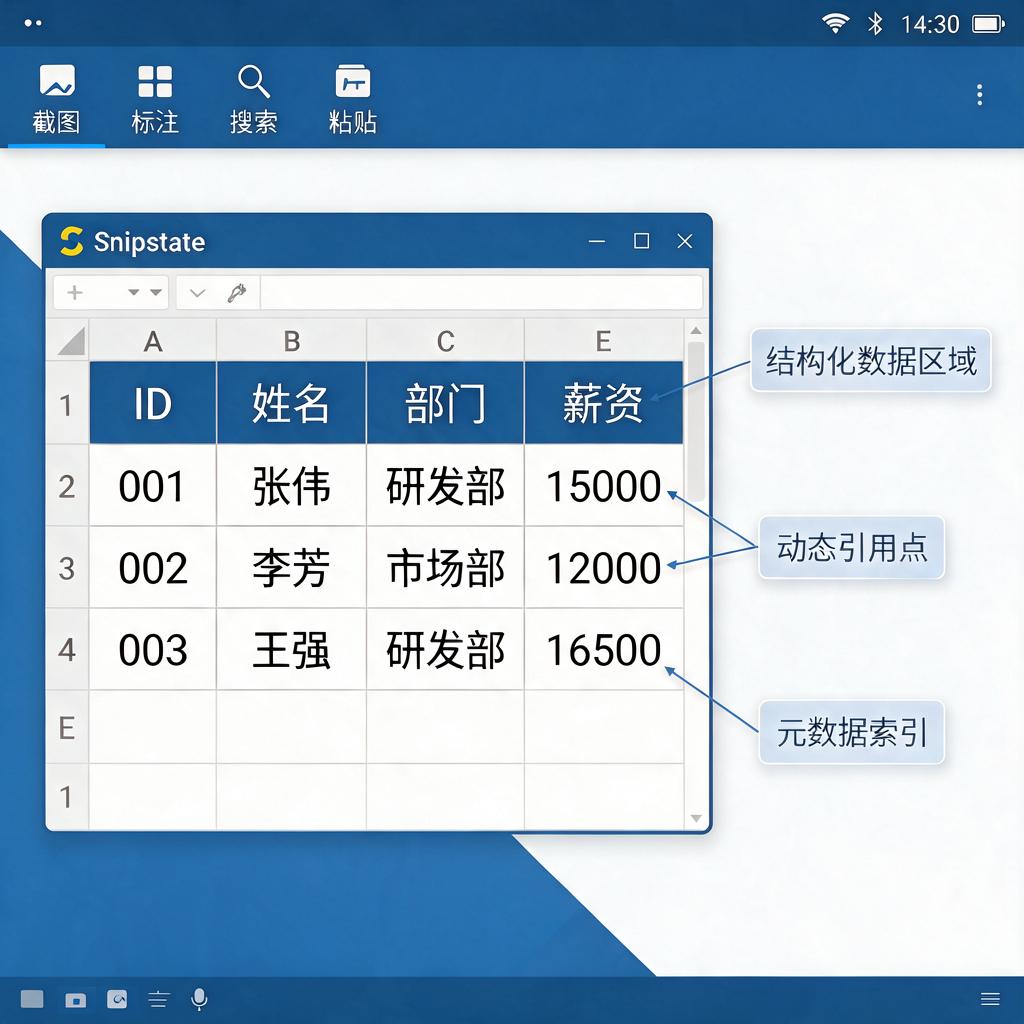Click the 薪资 header cell

(603, 403)
